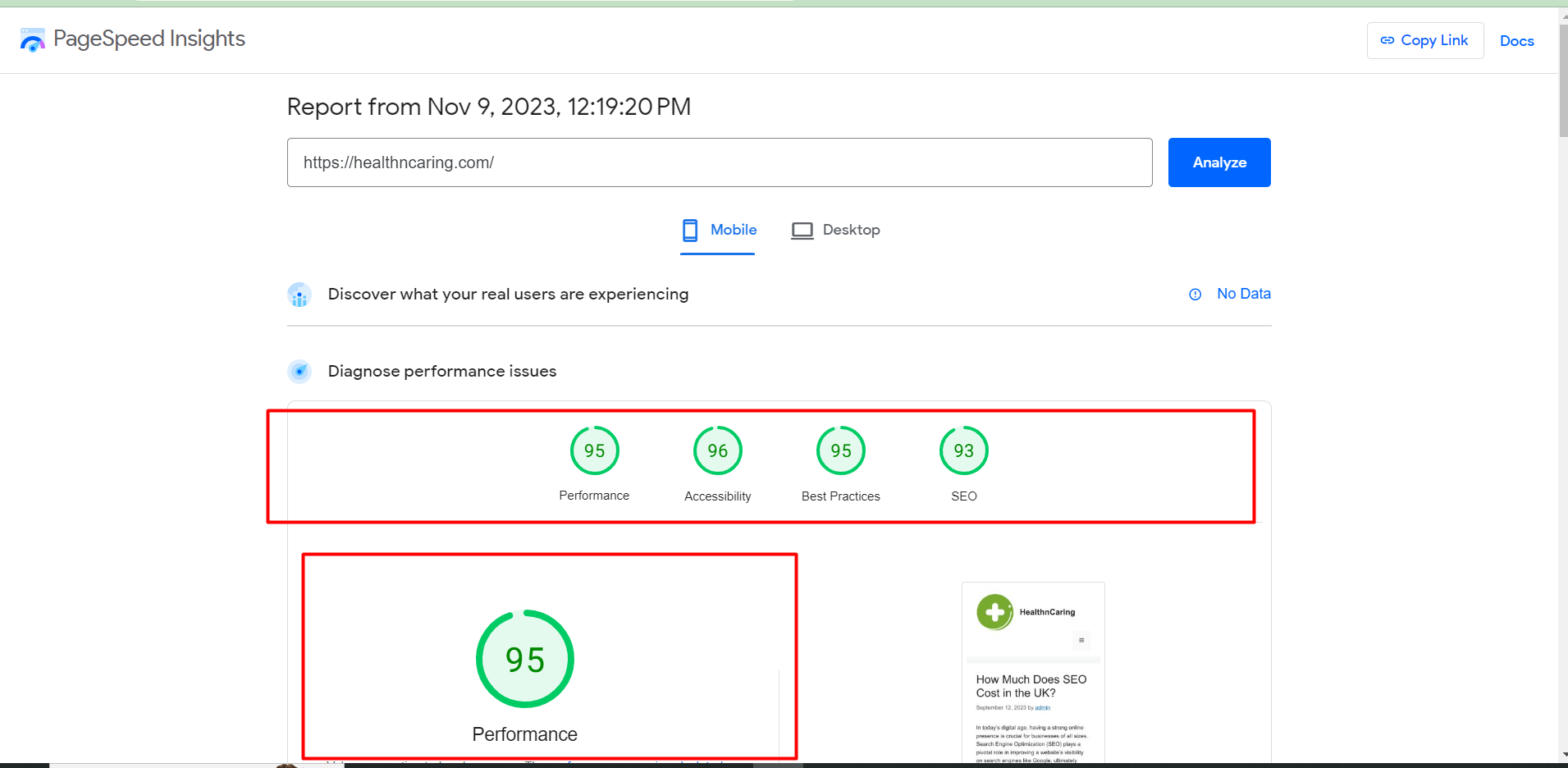The image size is (1568, 768).
Task: Click the No Data info icon
Action: tap(1195, 295)
